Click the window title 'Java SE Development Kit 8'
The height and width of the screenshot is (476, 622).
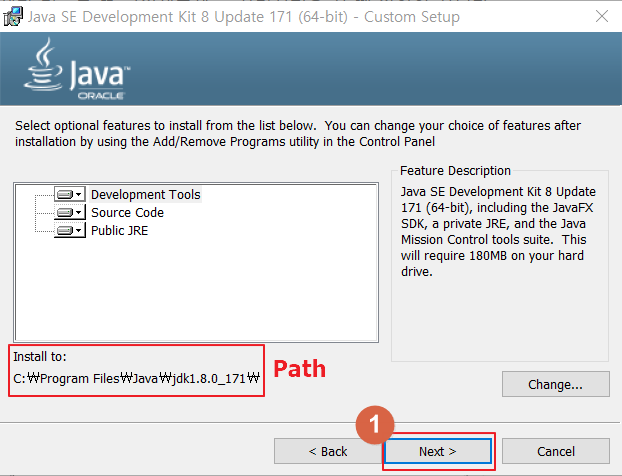244,17
